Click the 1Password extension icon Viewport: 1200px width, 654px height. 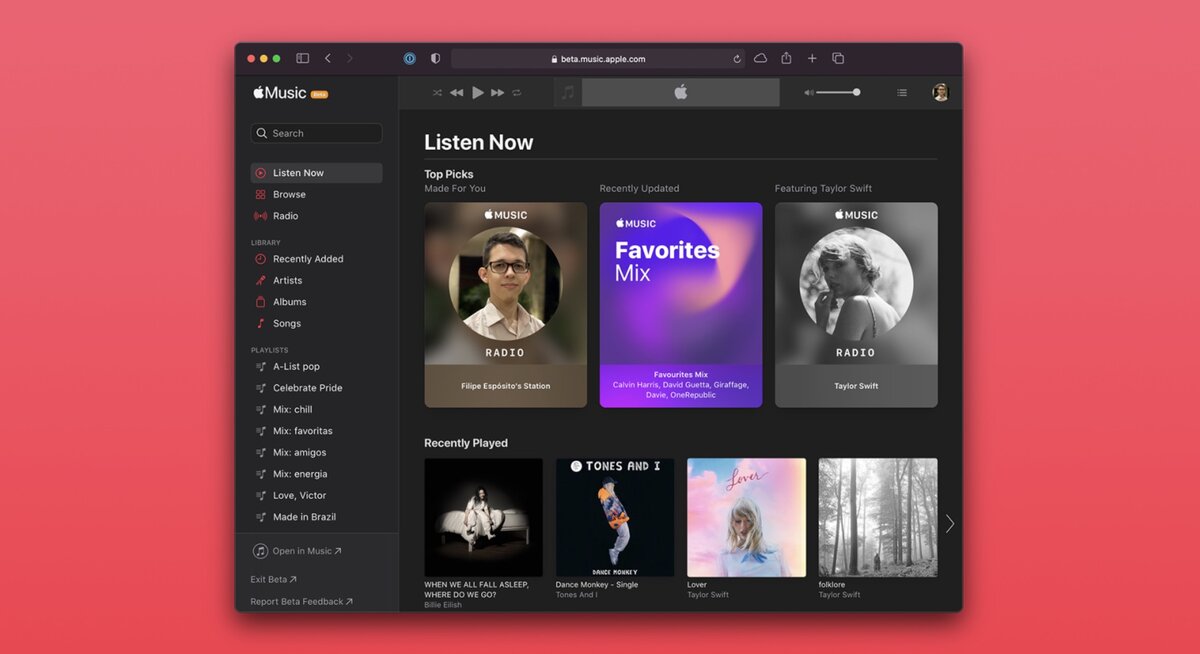click(x=409, y=58)
